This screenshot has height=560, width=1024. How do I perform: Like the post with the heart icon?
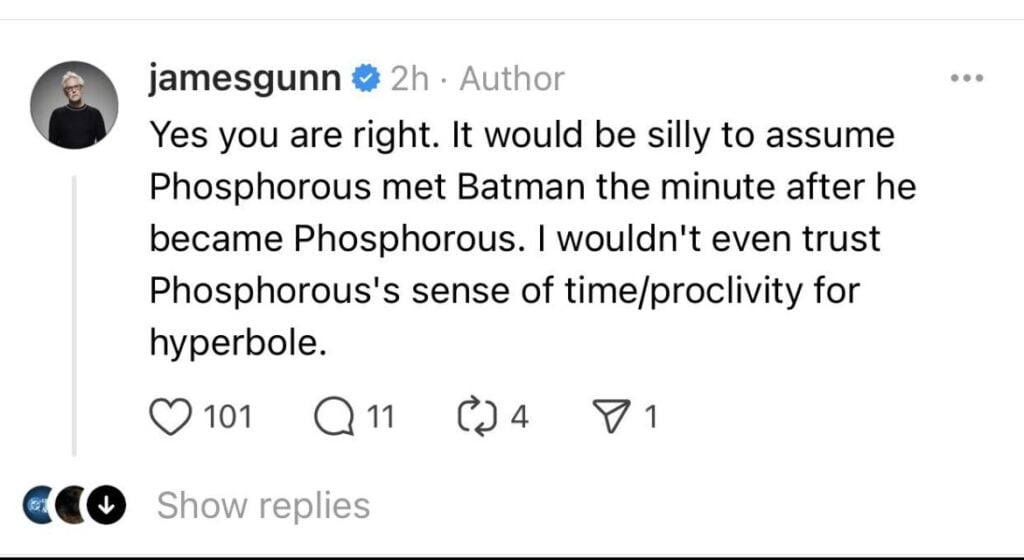[x=170, y=417]
